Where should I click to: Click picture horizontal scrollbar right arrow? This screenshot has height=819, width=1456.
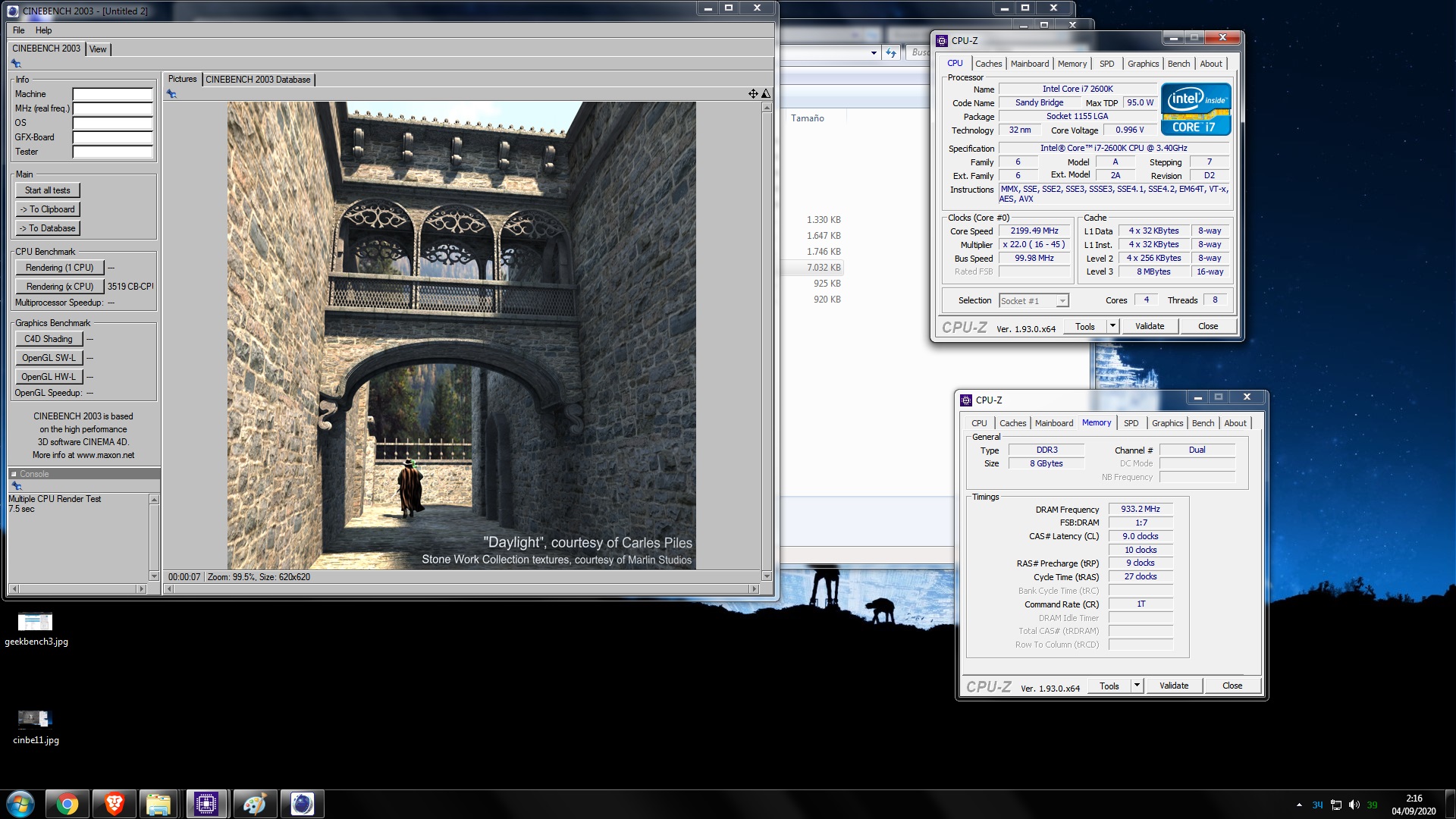tap(754, 588)
